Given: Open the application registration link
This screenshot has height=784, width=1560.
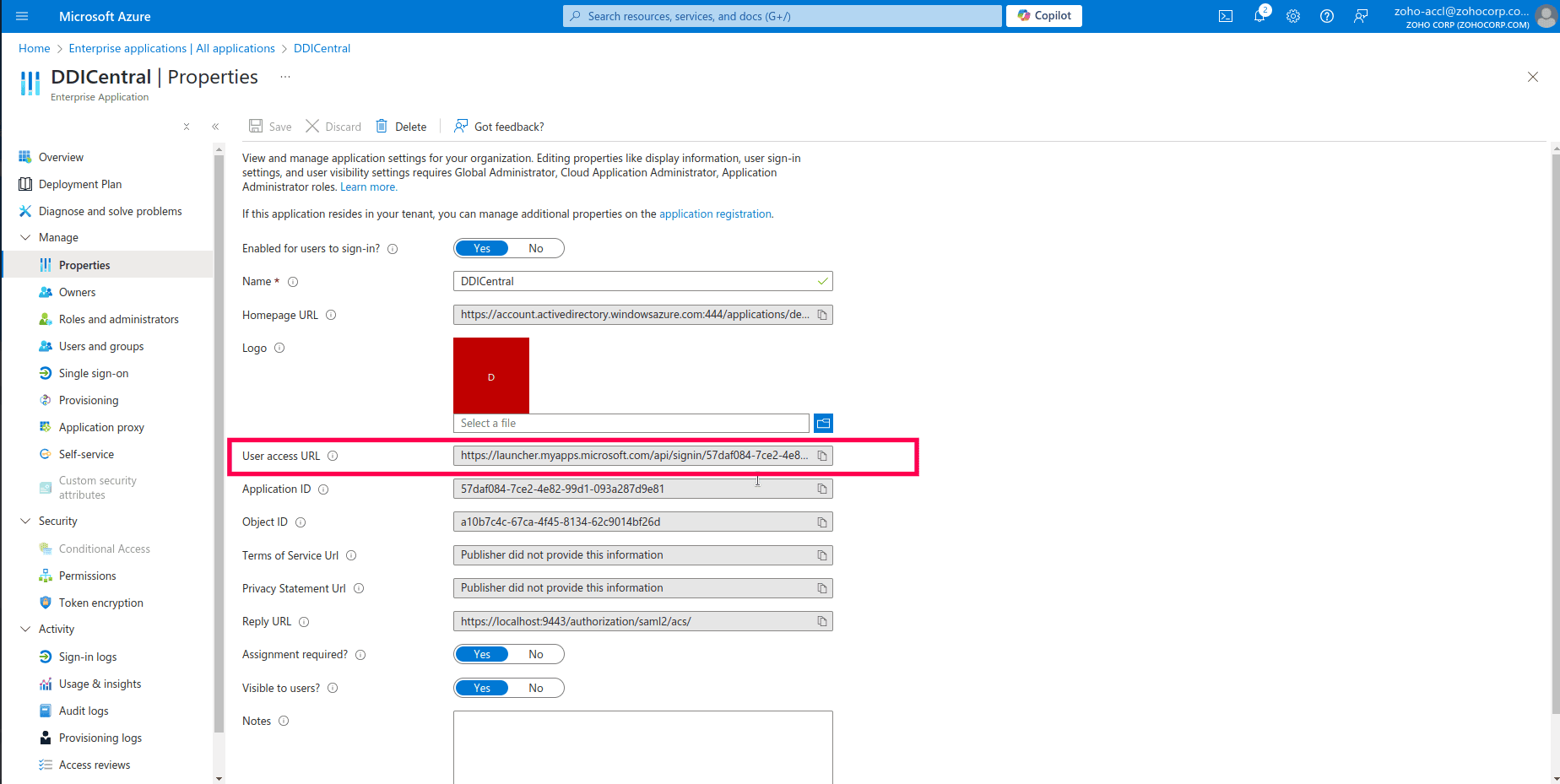Looking at the screenshot, I should pos(715,214).
